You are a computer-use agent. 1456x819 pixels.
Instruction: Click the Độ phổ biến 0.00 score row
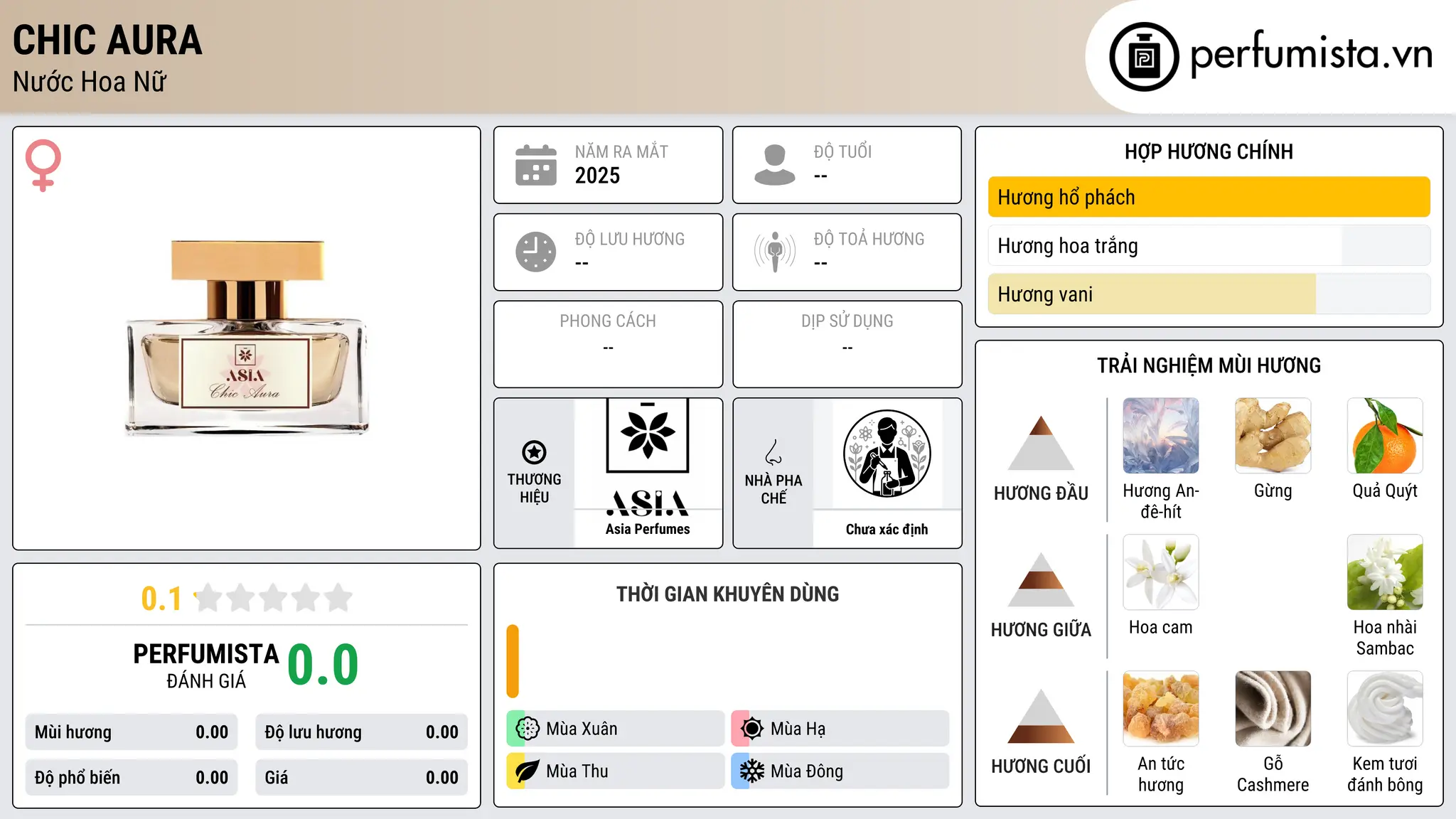point(132,778)
